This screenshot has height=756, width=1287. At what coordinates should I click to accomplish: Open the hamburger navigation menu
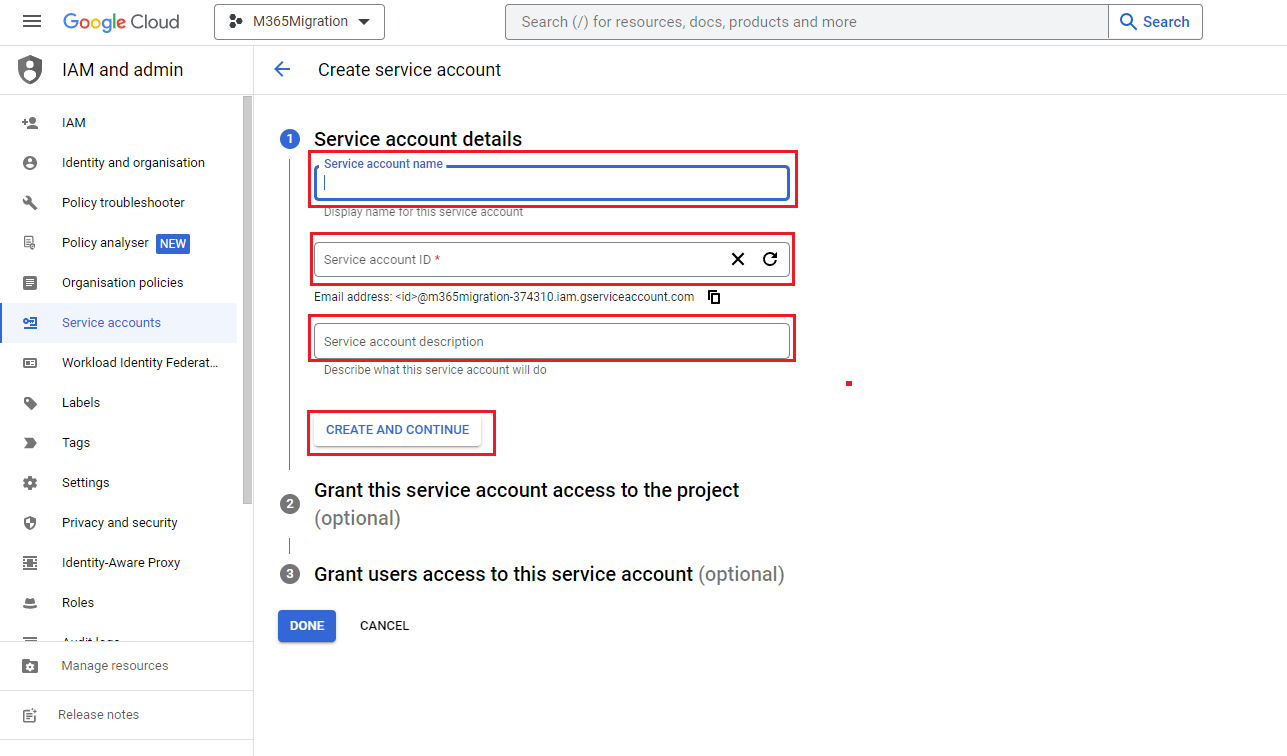coord(32,21)
